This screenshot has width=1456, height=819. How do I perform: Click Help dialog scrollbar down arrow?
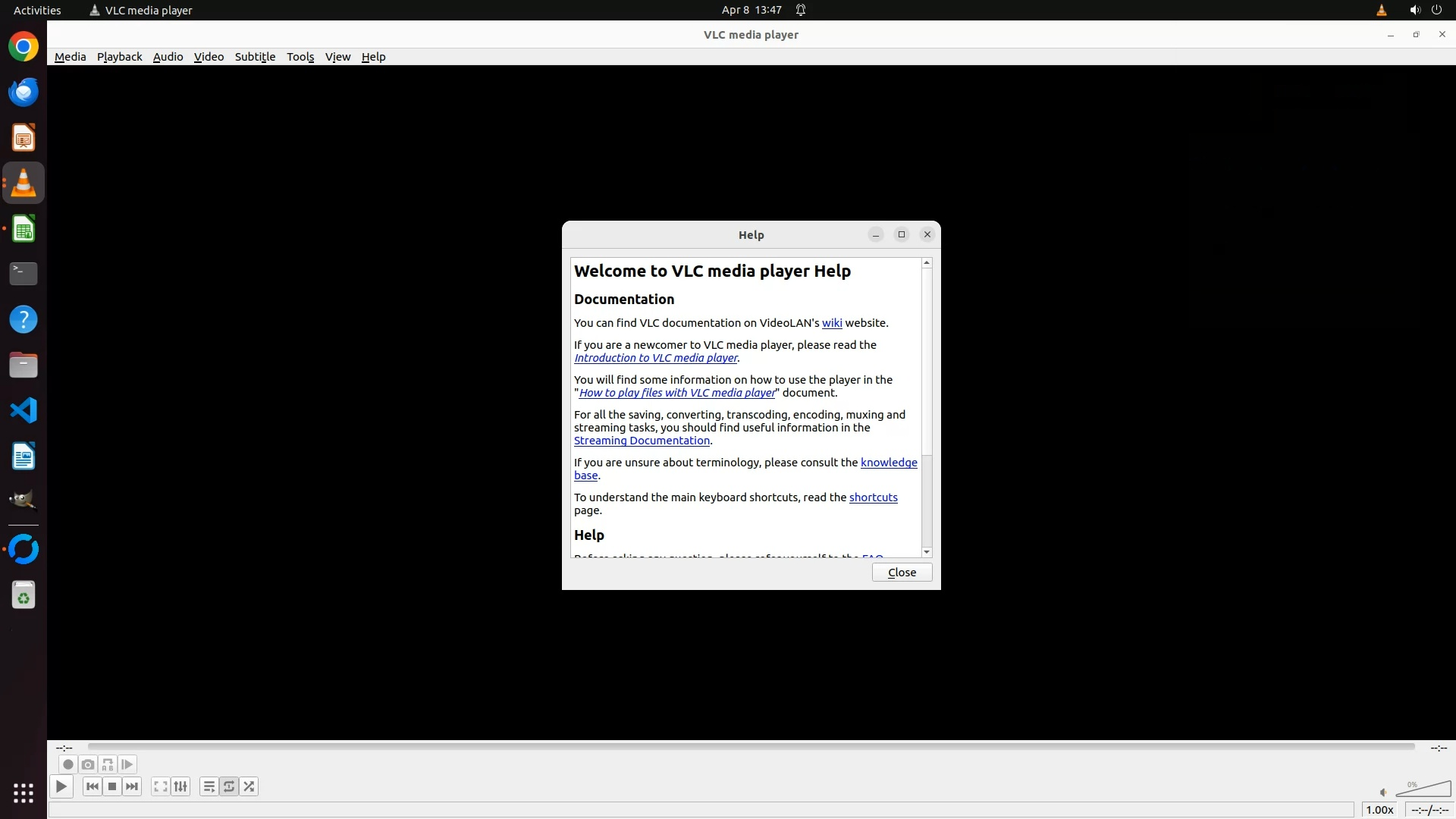click(x=927, y=552)
